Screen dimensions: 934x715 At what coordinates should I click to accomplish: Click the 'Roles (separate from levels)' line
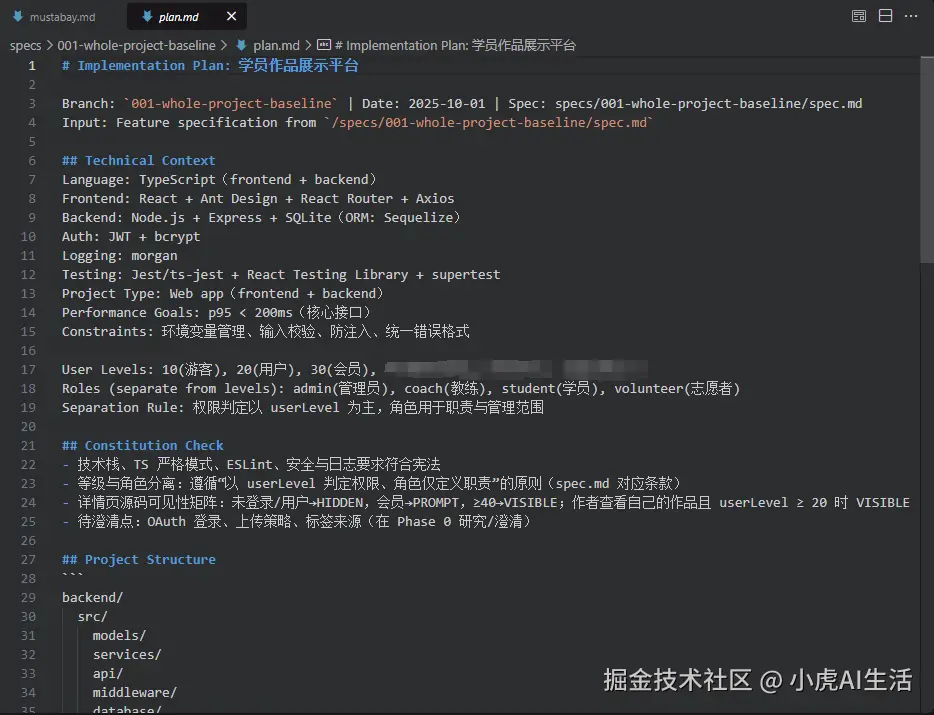tap(401, 388)
